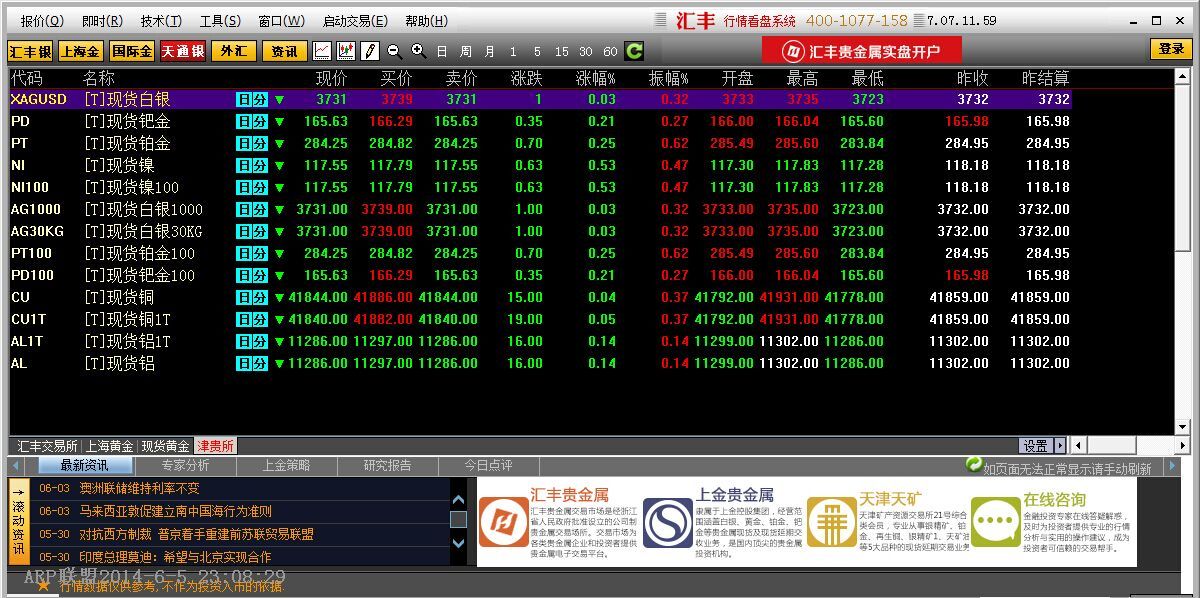Switch to the 上海黄金 bottom tab
This screenshot has height=598, width=1200.
109,446
